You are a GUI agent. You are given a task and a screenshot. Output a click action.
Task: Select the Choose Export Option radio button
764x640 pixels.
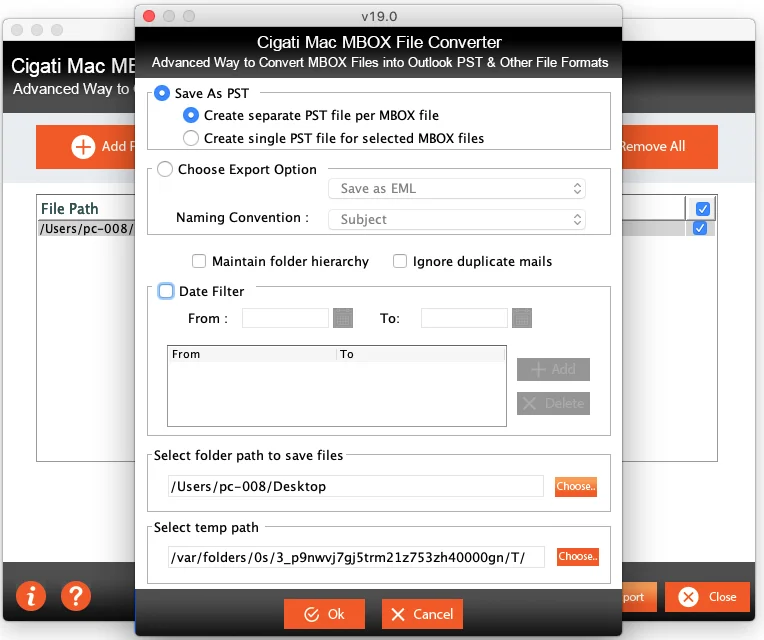click(x=165, y=169)
